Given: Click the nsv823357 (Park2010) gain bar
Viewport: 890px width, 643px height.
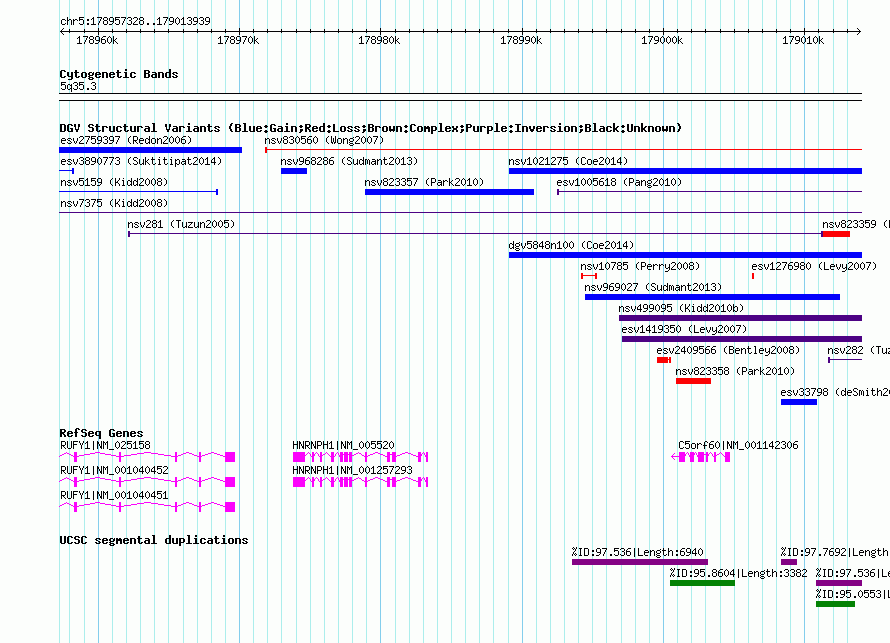Looking at the screenshot, I should [450, 192].
